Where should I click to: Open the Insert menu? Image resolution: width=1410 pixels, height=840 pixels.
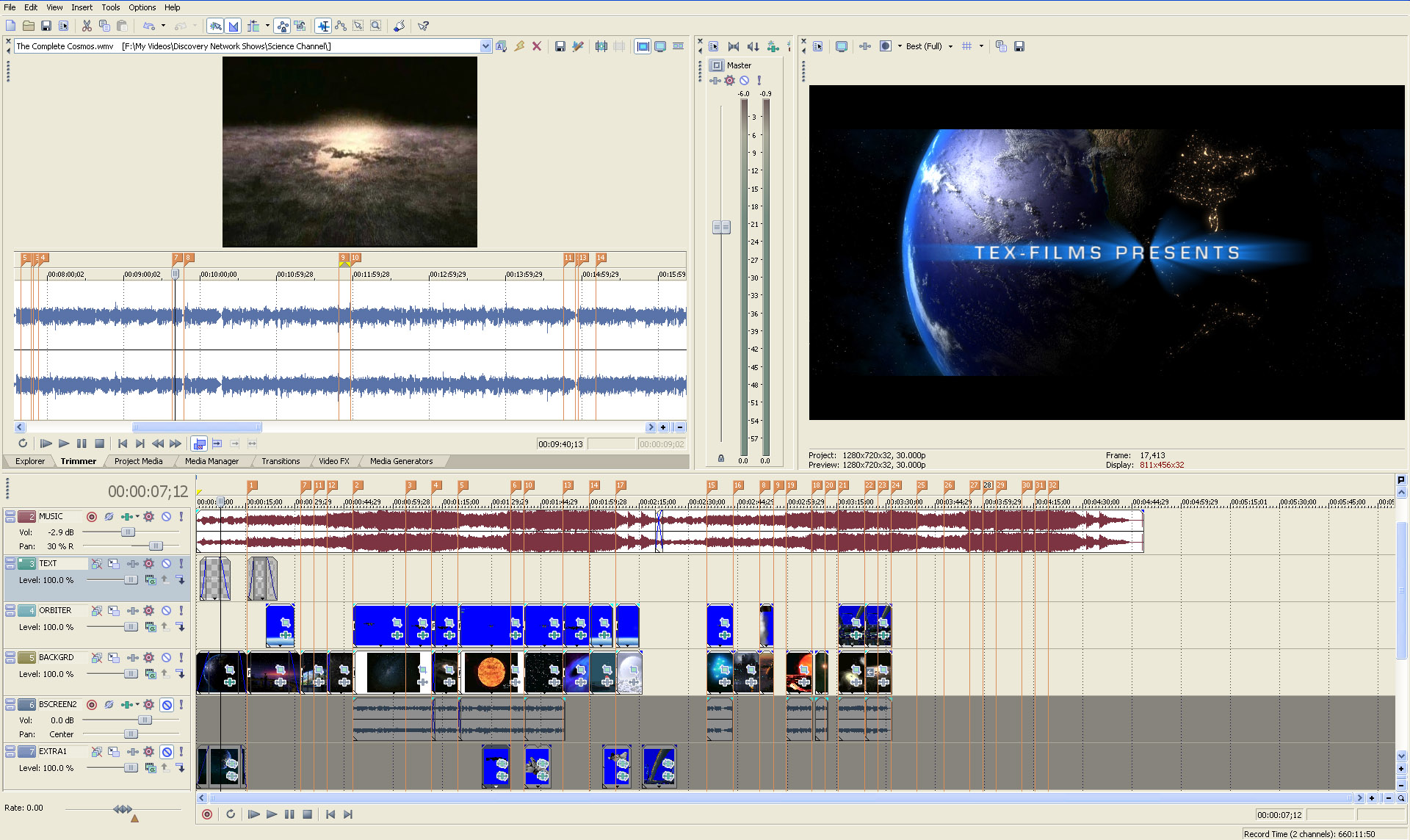[x=82, y=7]
